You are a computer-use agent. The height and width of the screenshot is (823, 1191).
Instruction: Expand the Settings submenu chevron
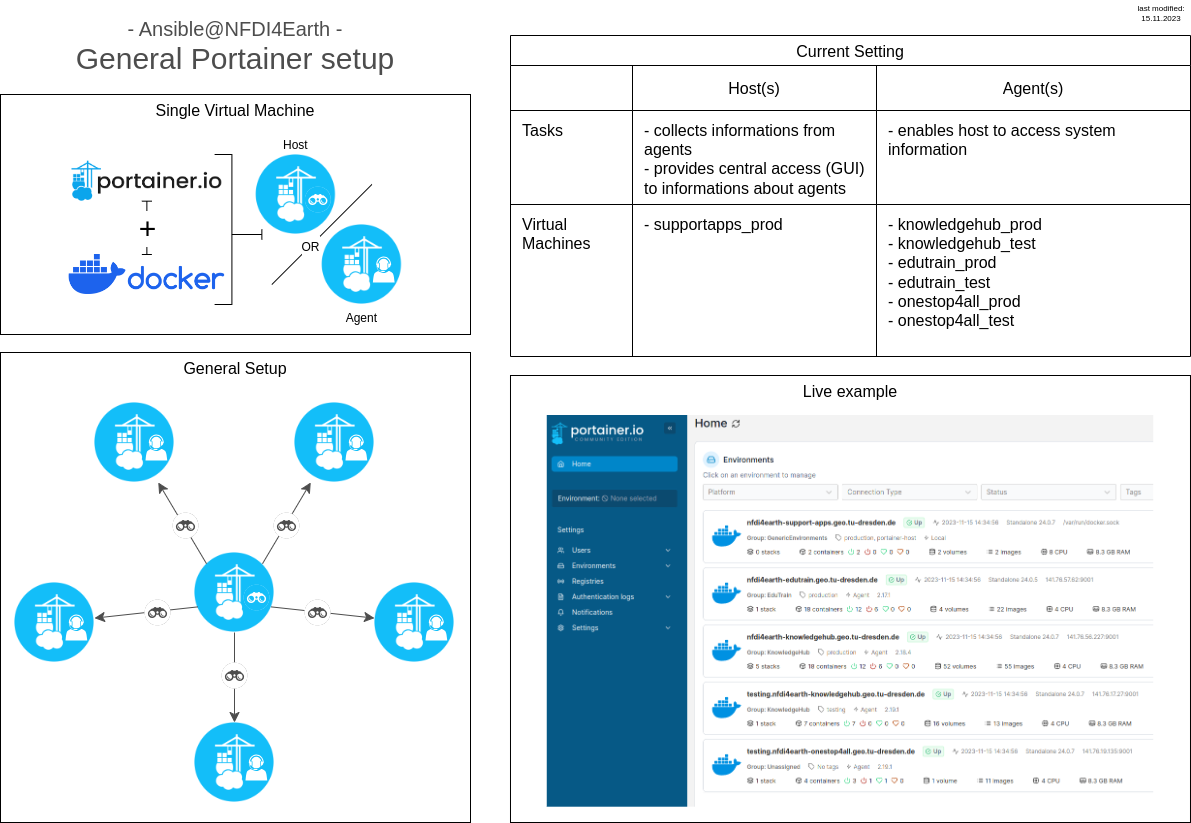coord(668,628)
